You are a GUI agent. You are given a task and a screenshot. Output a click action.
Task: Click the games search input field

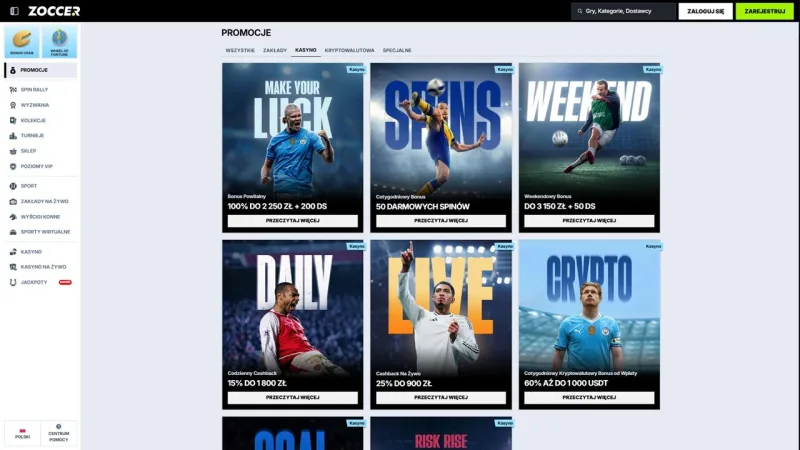click(623, 11)
